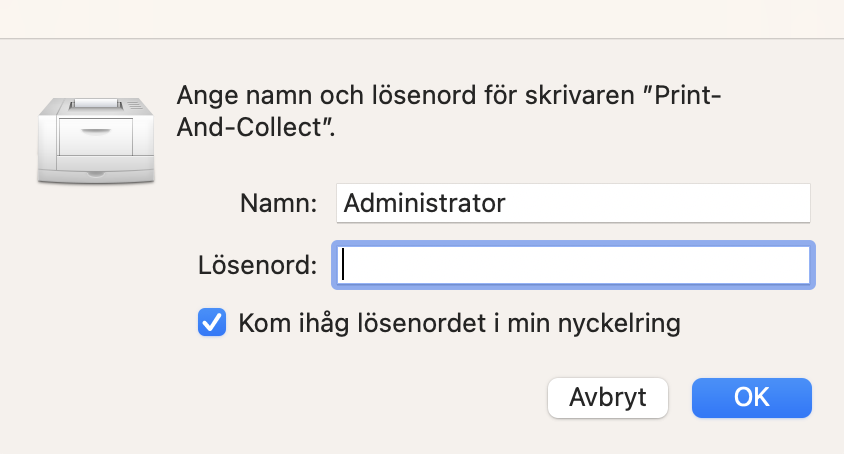Click the "Print-" text in the prompt
Image resolution: width=844 pixels, height=454 pixels.
pos(687,96)
